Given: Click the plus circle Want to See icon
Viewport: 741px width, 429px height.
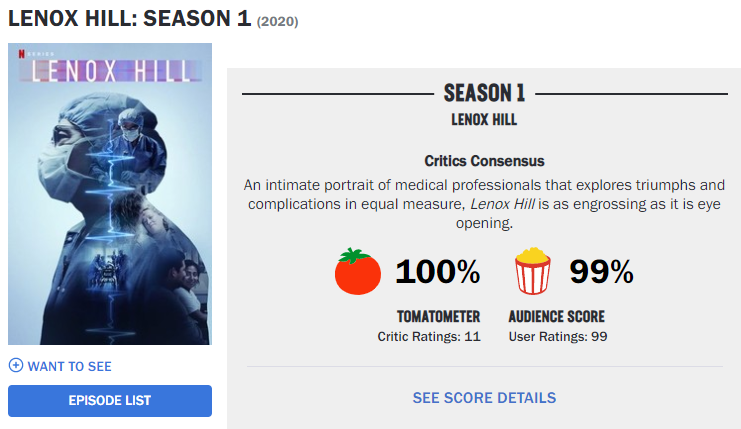Looking at the screenshot, I should pos(16,365).
